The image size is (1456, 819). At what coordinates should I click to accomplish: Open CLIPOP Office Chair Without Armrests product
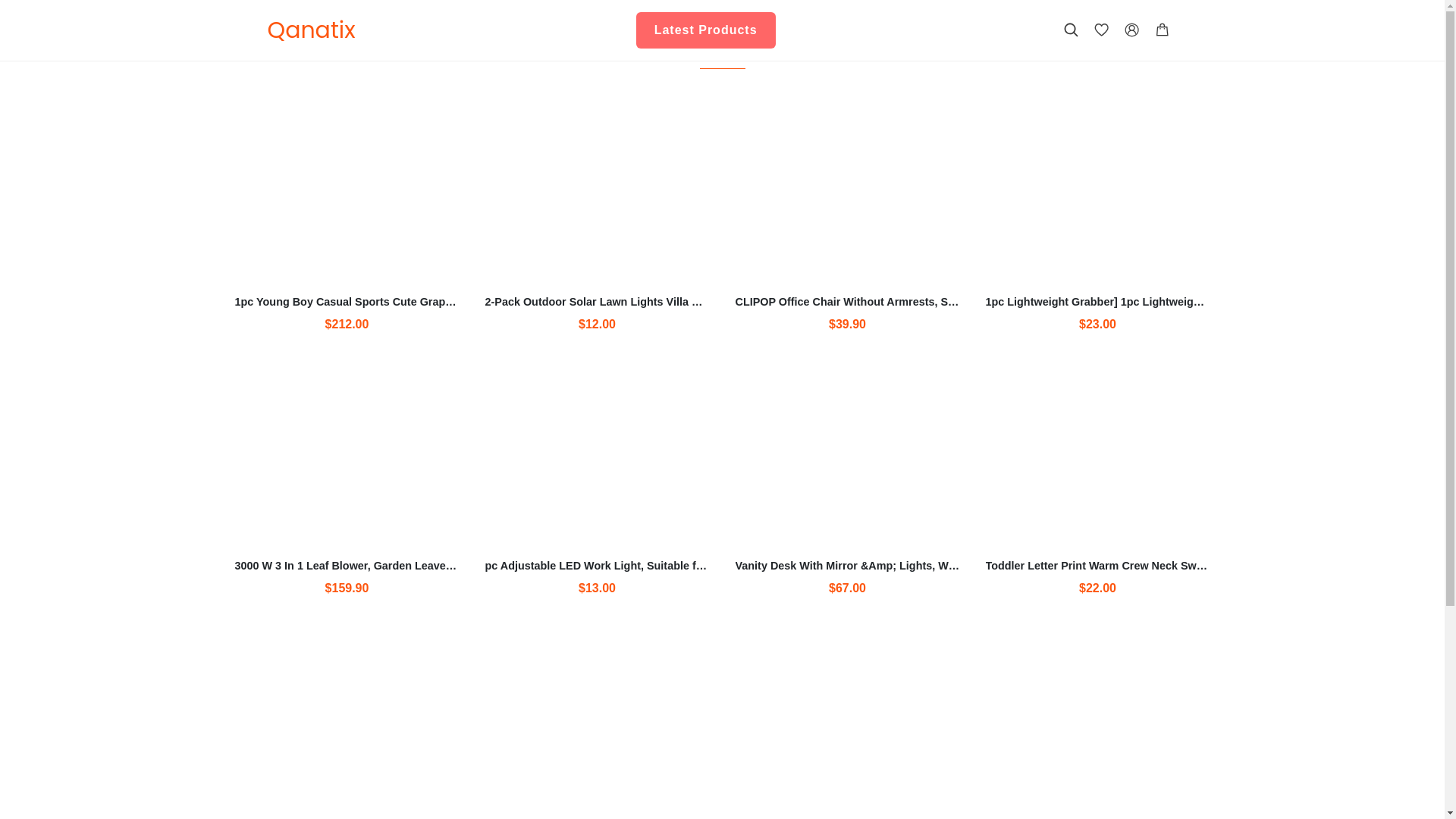coord(847,302)
